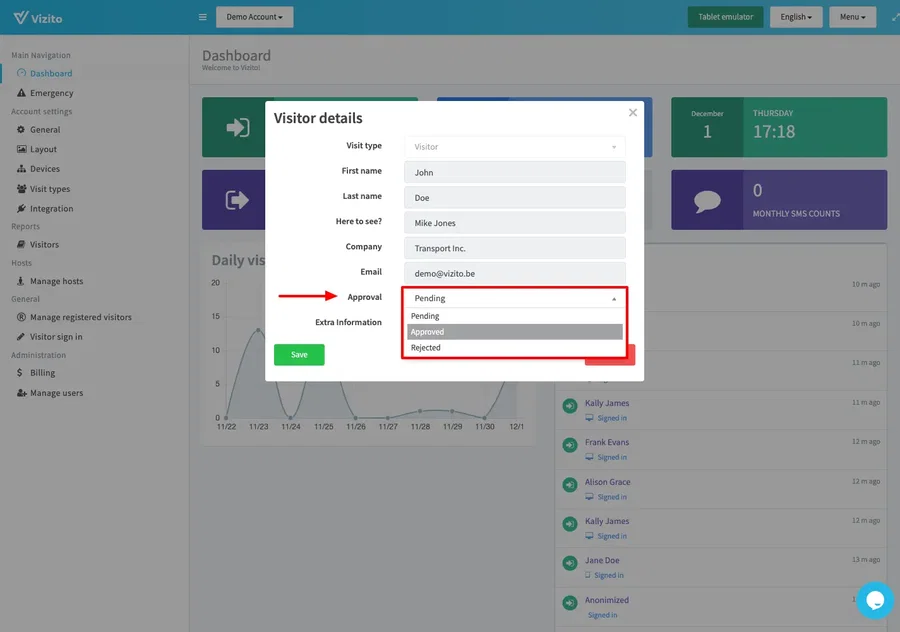Open the Visit type dropdown
Viewport: 900px width, 632px height.
pyautogui.click(x=514, y=147)
